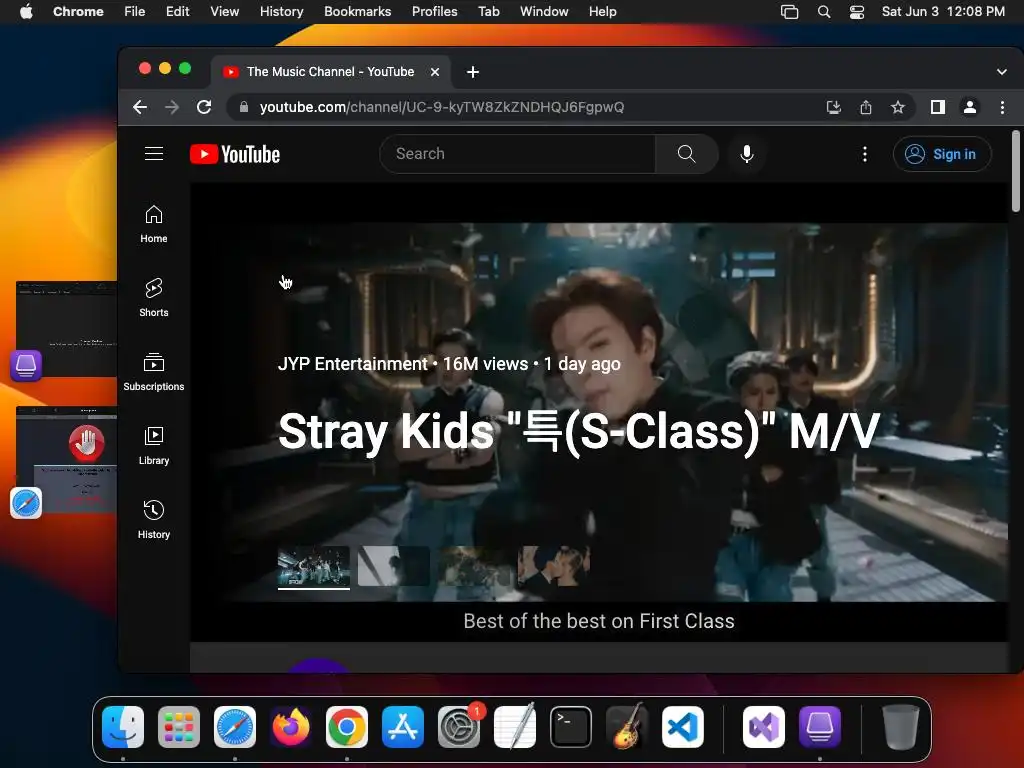The height and width of the screenshot is (768, 1024).
Task: Open Subscriptions in sidebar
Action: (x=153, y=372)
